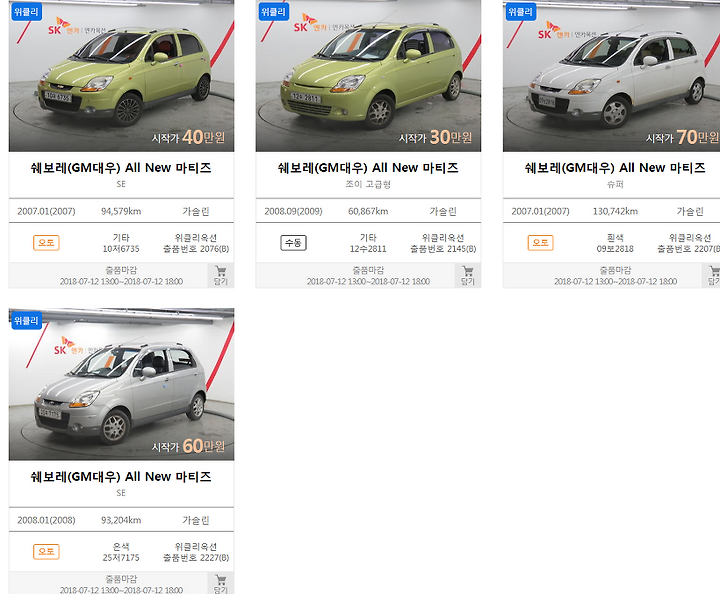Viewport: 720px width, 594px height.
Task: Click the 수동 transmission tag
Action: [293, 242]
